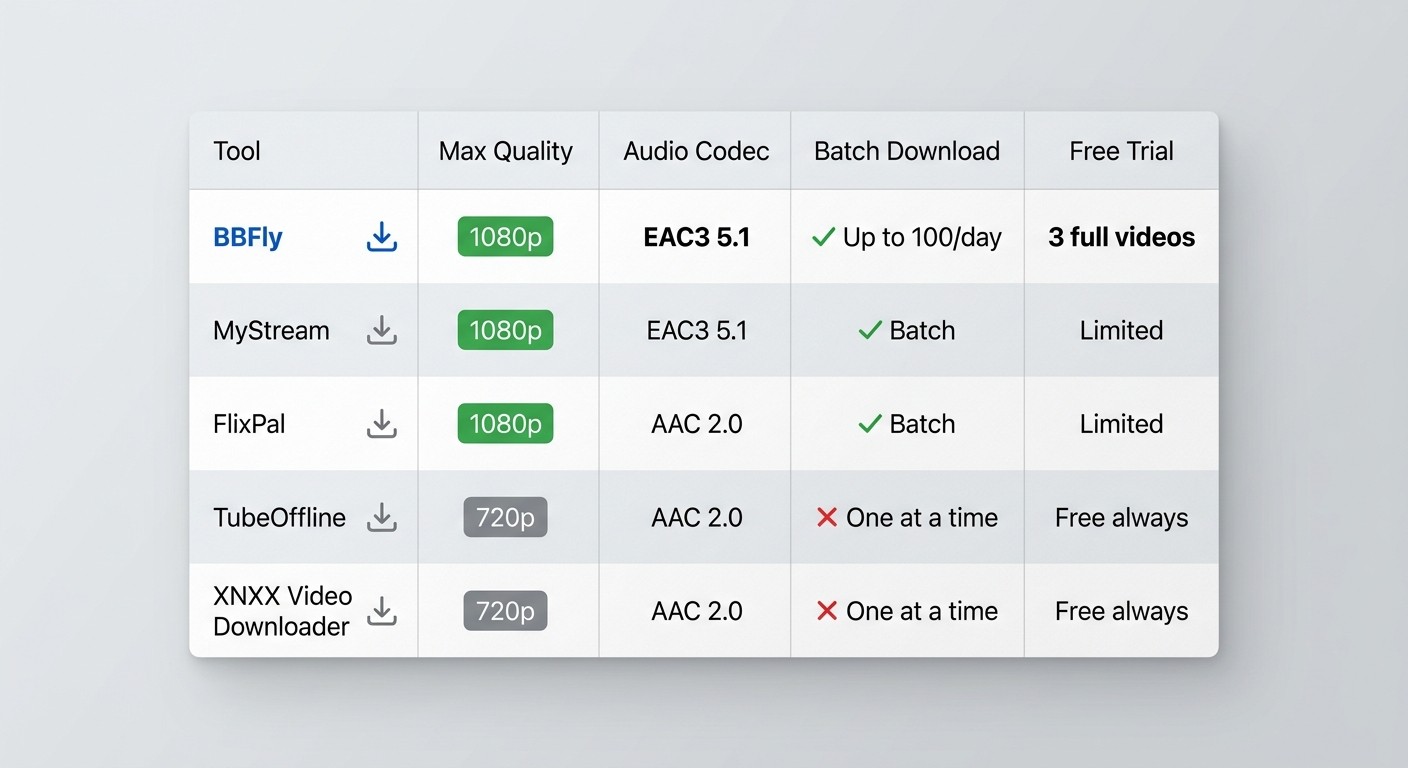
Task: Click the FlixPal download icon
Action: pyautogui.click(x=382, y=424)
